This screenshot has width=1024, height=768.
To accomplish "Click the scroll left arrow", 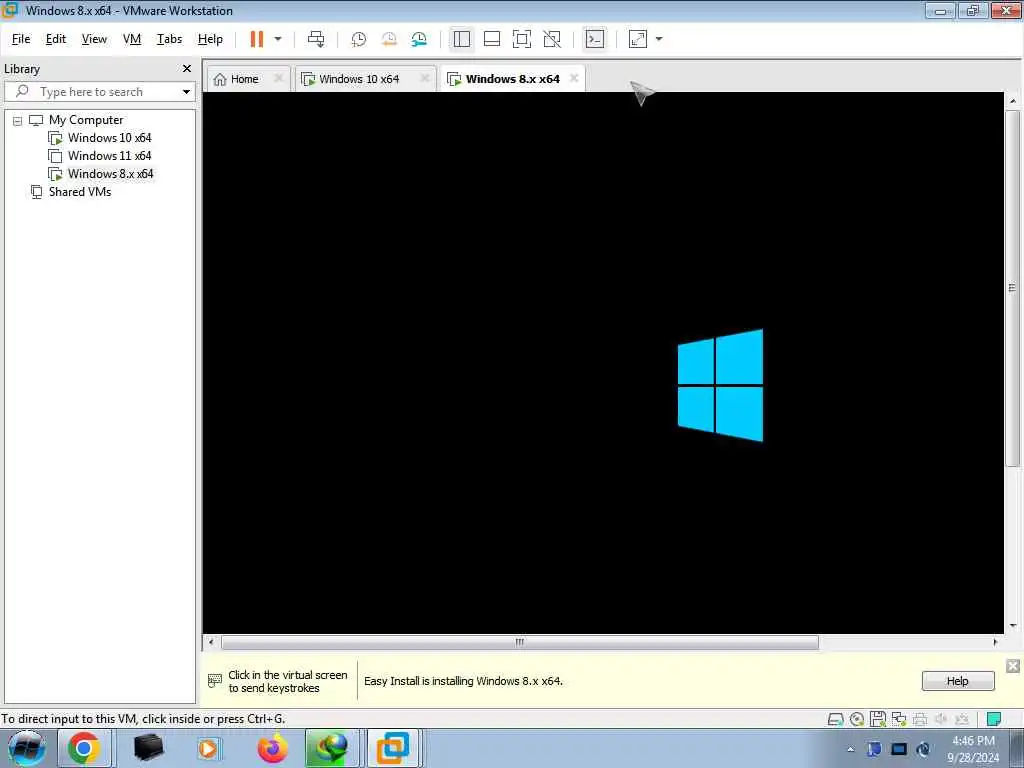I will (211, 642).
